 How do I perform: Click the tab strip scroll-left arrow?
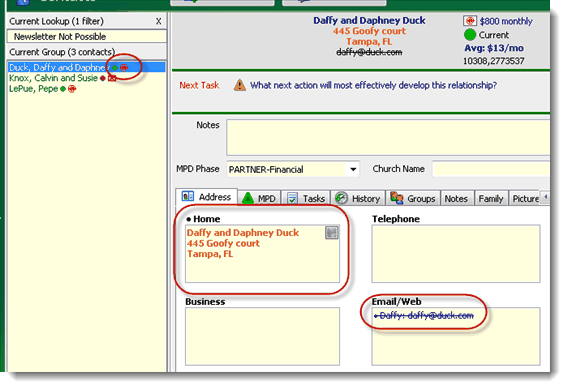point(545,197)
